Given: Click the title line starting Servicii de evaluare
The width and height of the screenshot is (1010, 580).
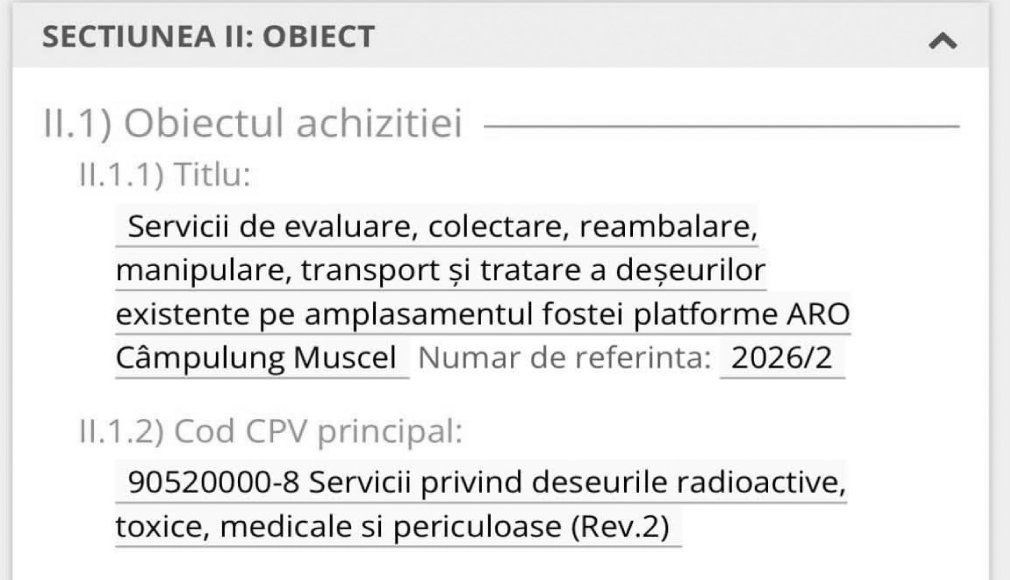Looking at the screenshot, I should [437, 226].
